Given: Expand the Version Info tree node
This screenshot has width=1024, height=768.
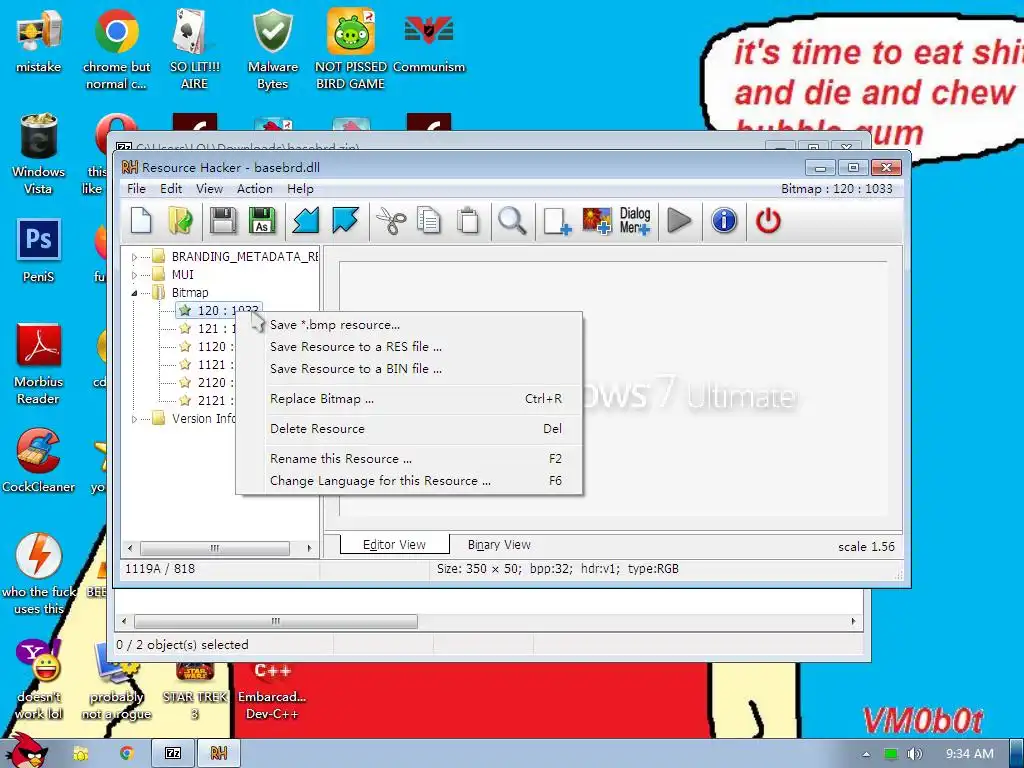Looking at the screenshot, I should click(x=135, y=419).
